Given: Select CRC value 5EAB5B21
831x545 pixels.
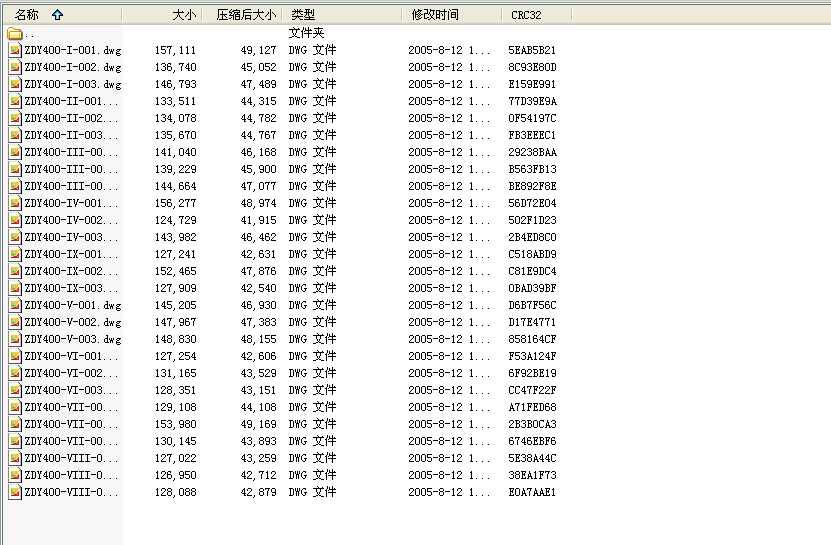Looking at the screenshot, I should (x=532, y=50).
